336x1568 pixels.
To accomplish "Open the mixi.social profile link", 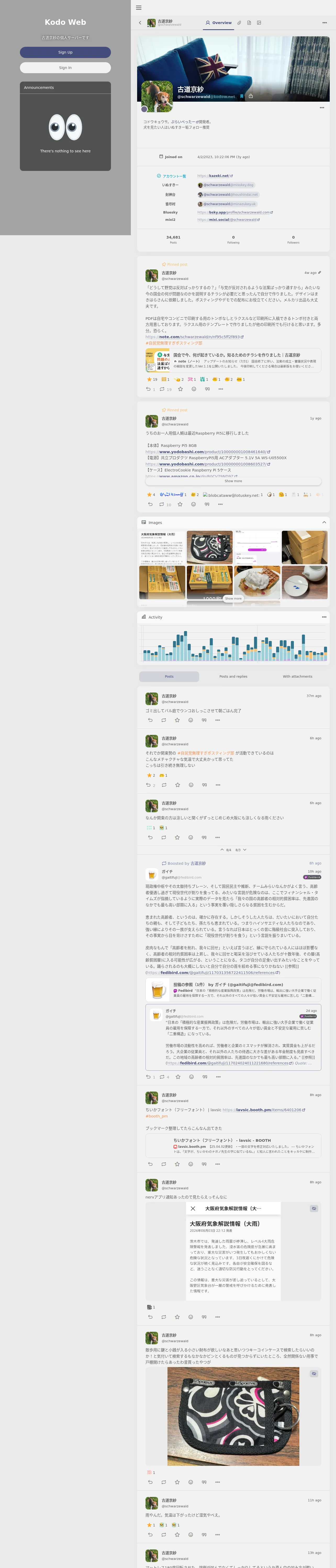I will click(x=228, y=220).
